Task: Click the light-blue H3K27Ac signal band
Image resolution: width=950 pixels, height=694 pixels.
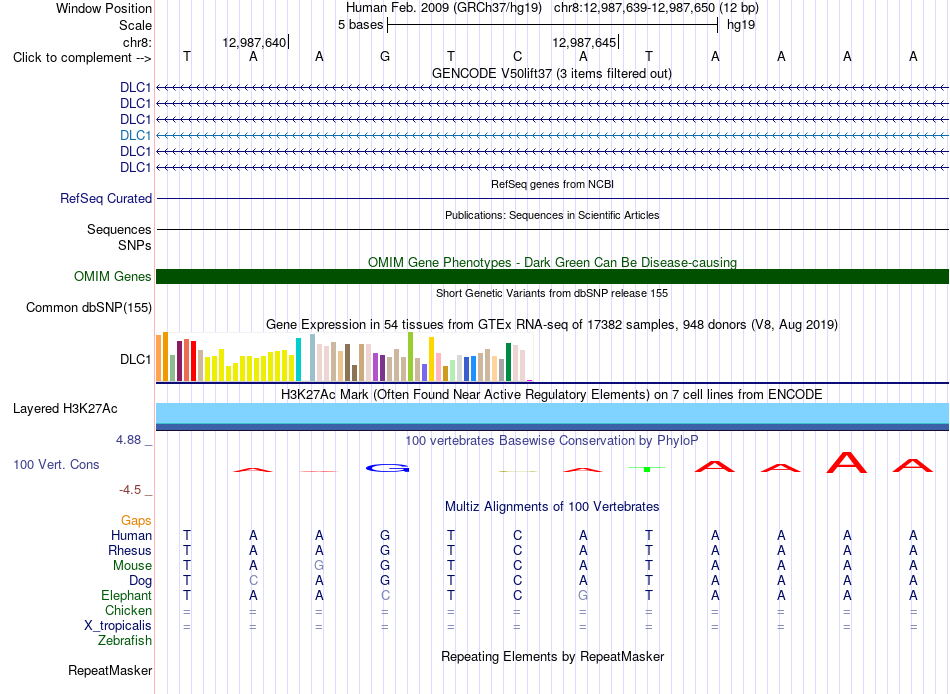Action: point(552,413)
